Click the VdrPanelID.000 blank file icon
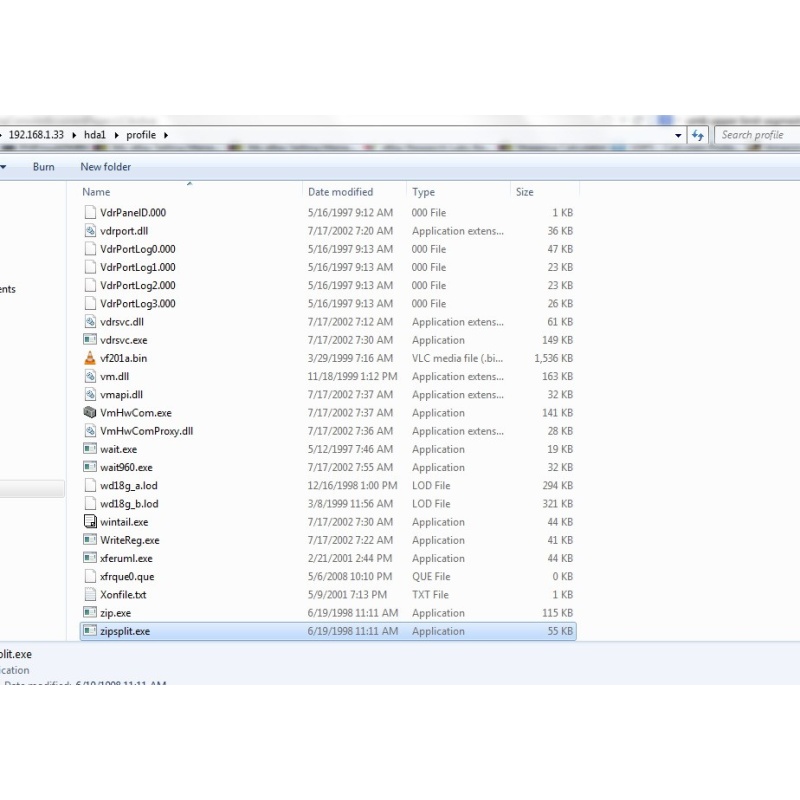 [x=90, y=213]
